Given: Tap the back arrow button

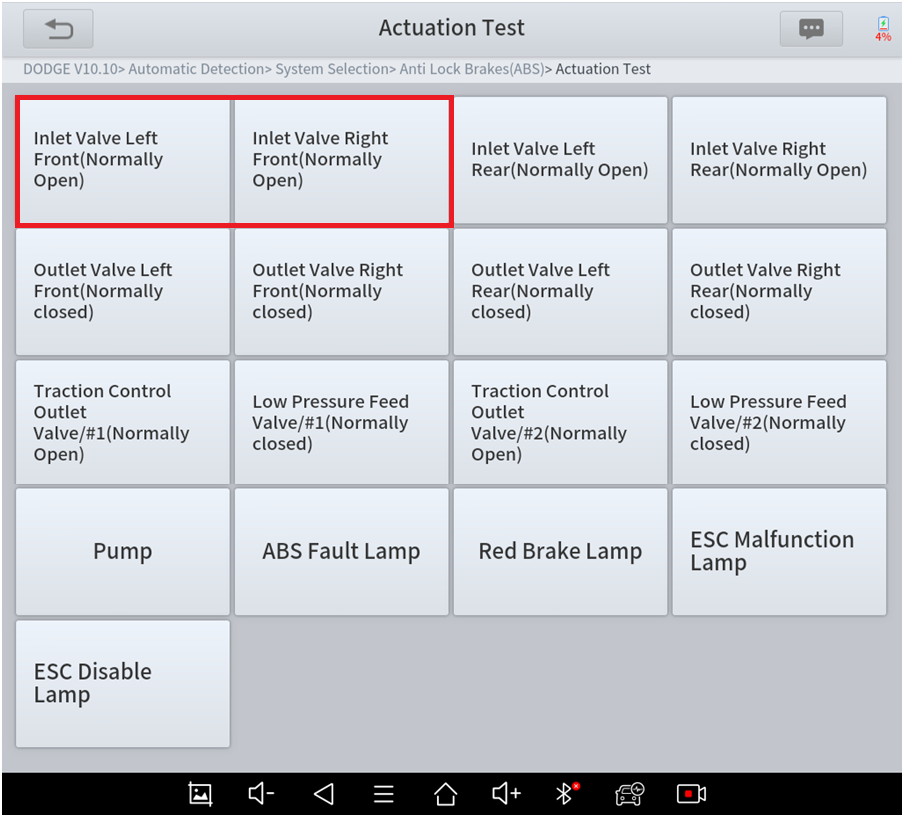Looking at the screenshot, I should [x=58, y=29].
